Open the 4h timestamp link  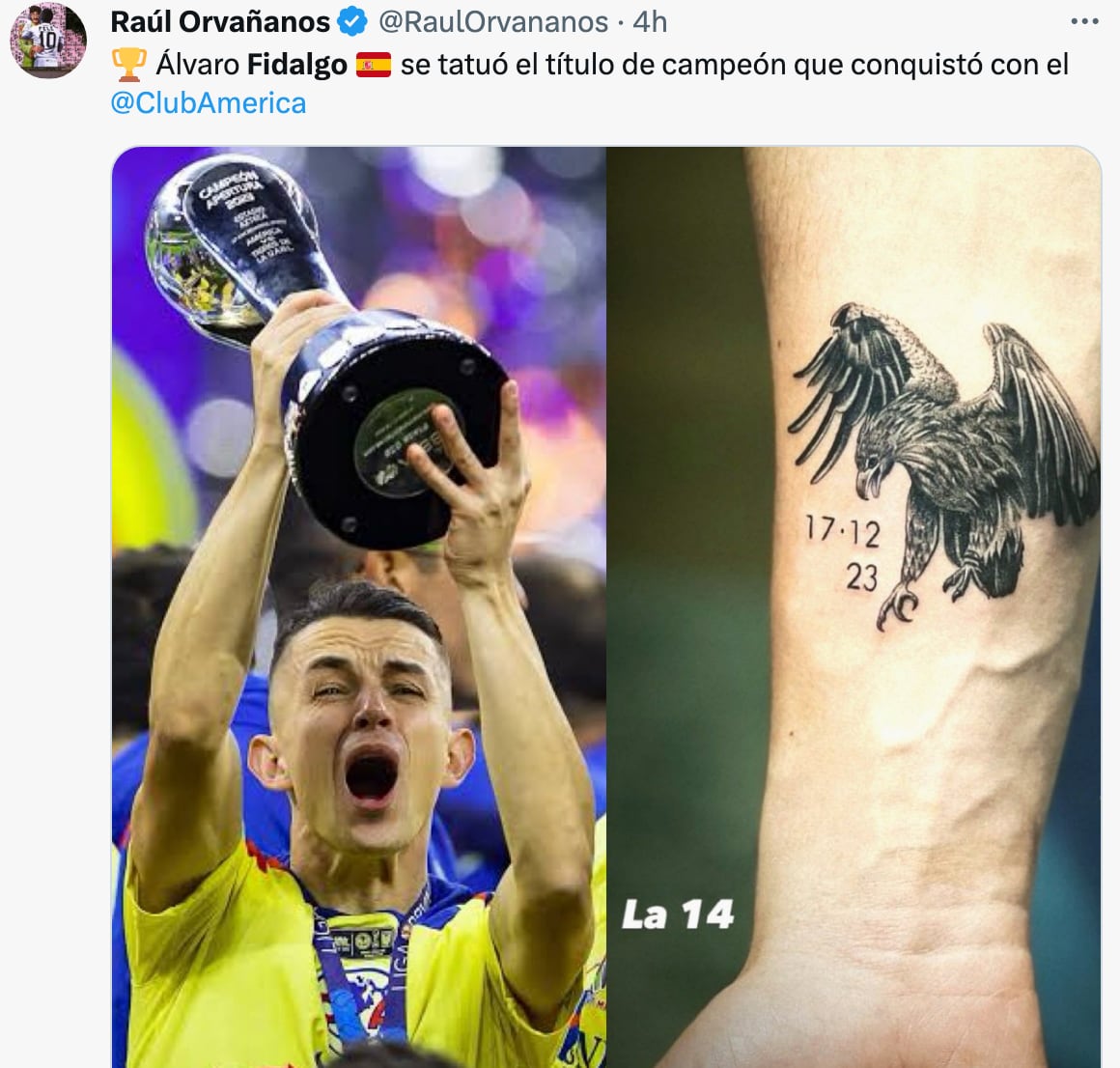point(650,22)
